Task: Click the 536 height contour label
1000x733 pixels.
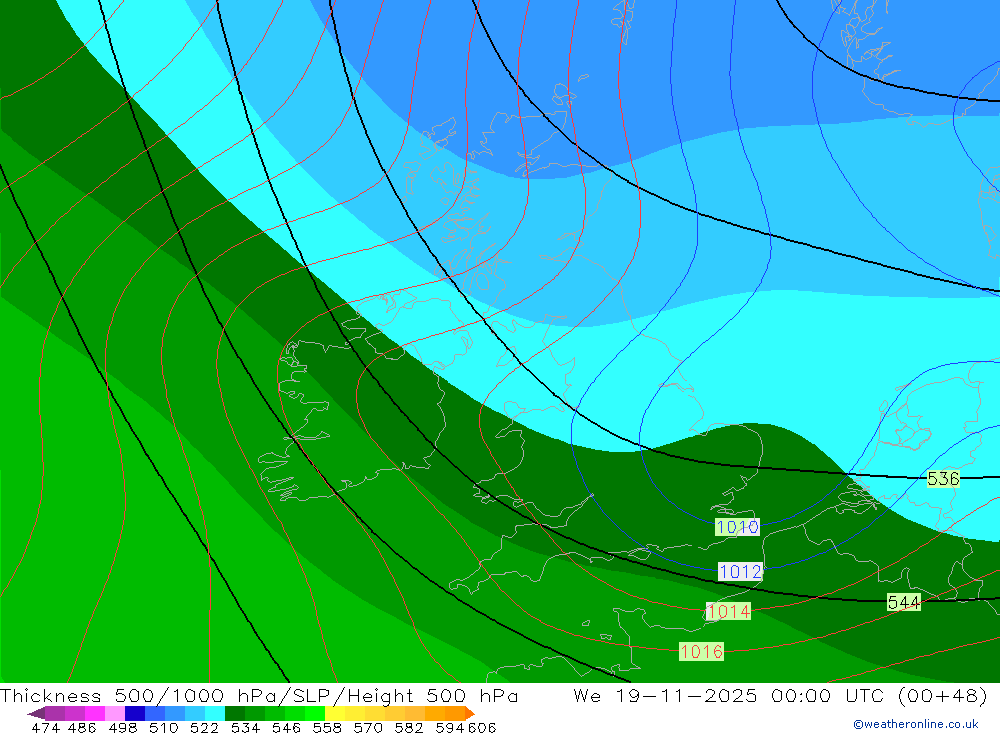Action: click(943, 478)
